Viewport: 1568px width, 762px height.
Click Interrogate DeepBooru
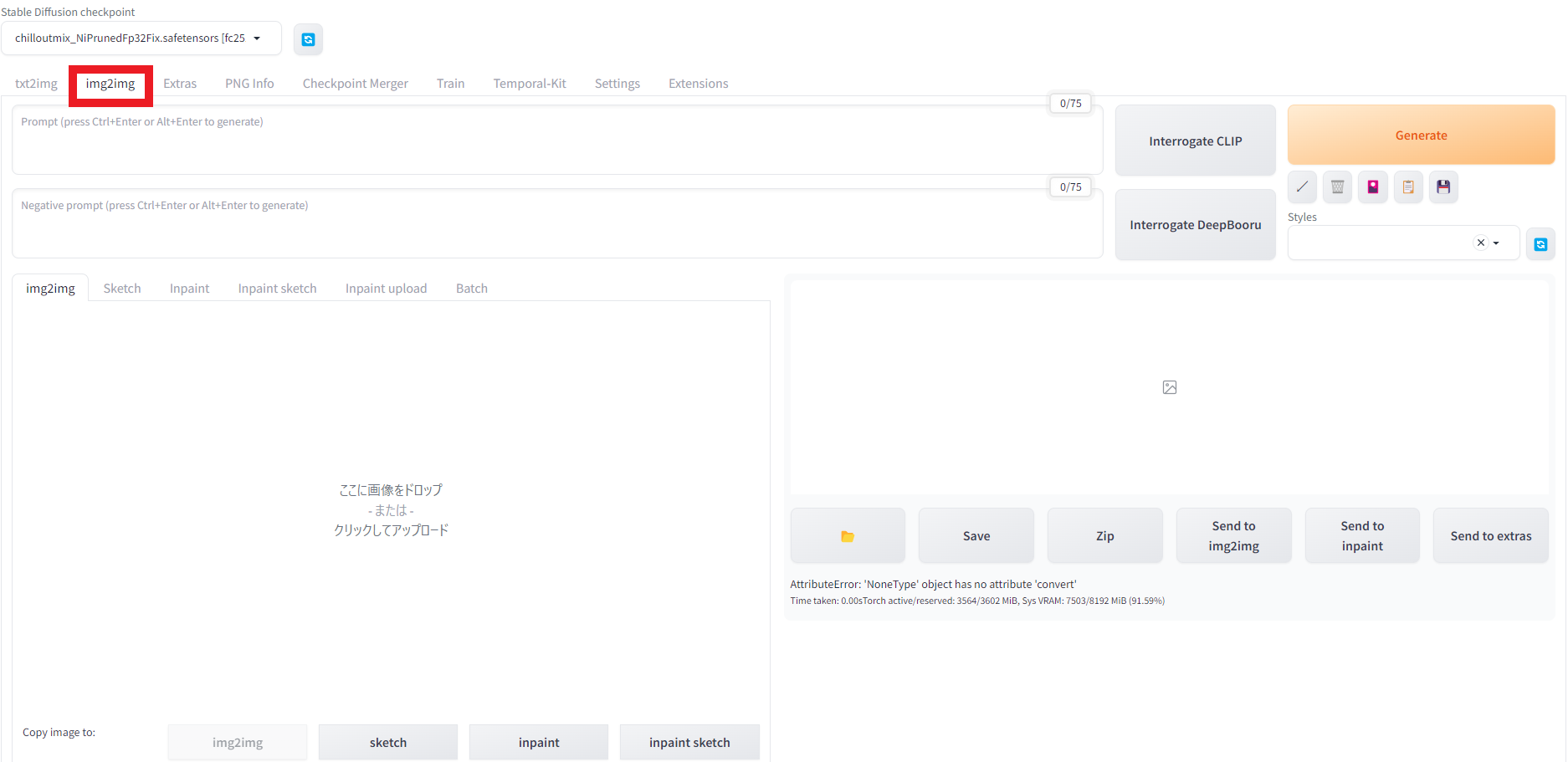[1195, 225]
